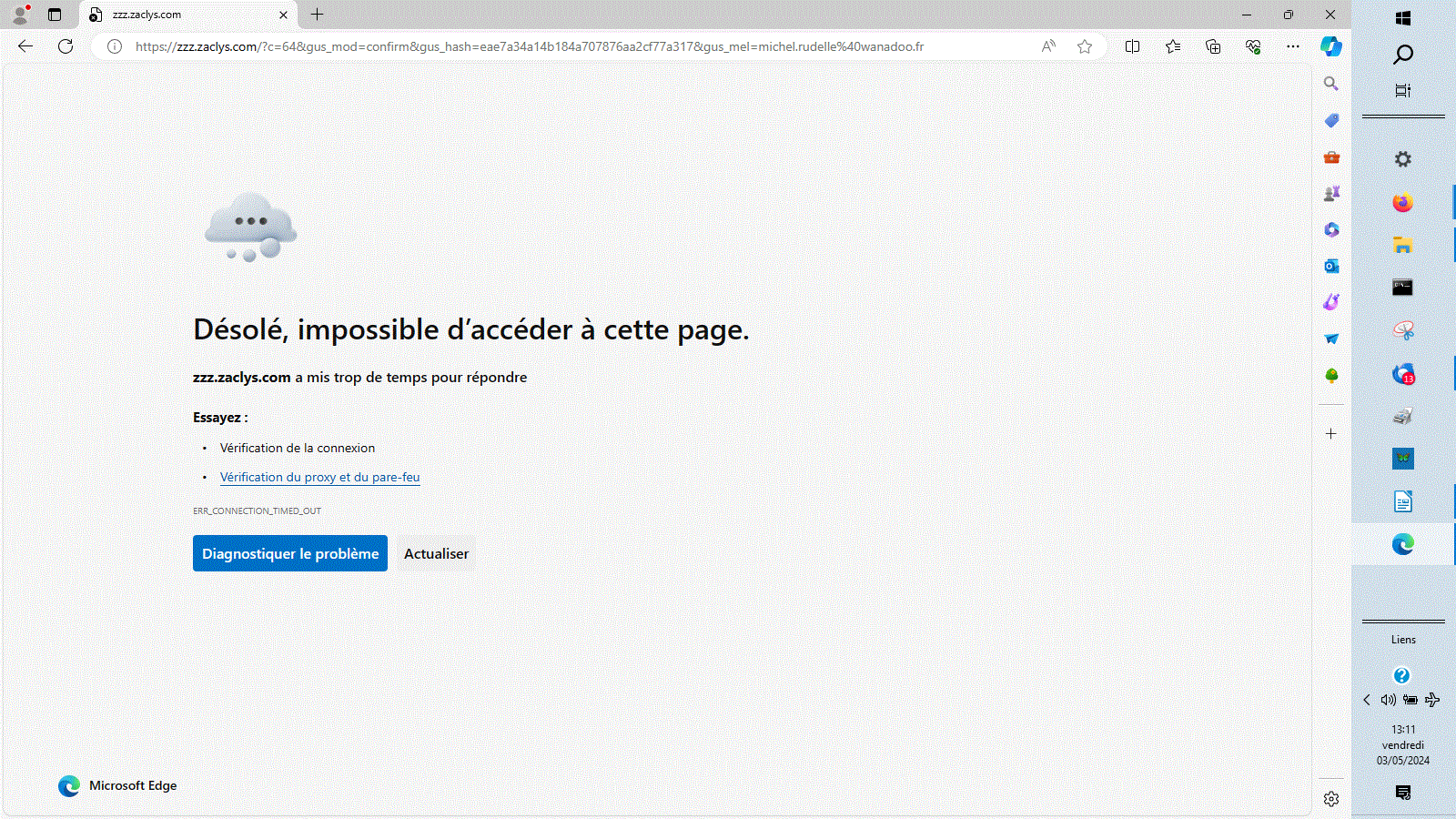Refresh the page with reload icon

66,46
